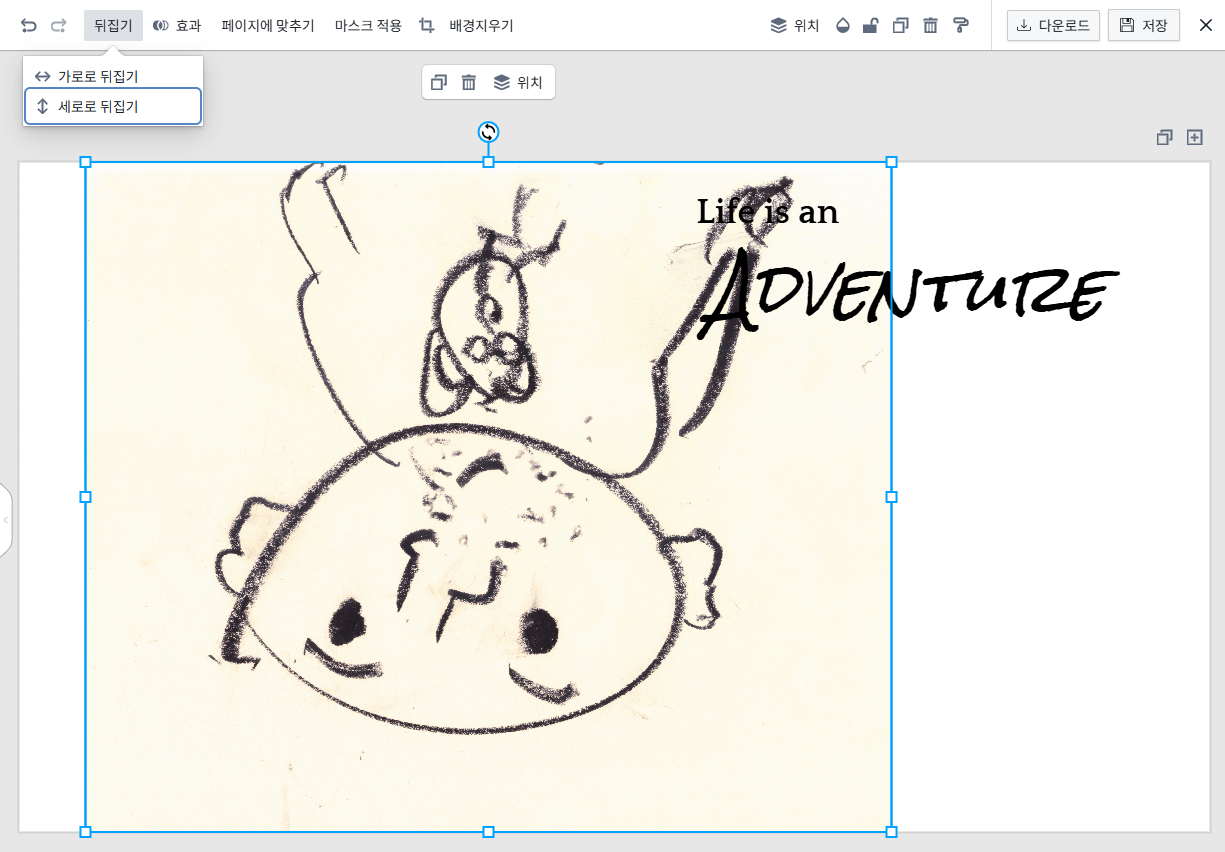1225x852 pixels.
Task: Click duplicate icon in top toolbar
Action: [901, 26]
